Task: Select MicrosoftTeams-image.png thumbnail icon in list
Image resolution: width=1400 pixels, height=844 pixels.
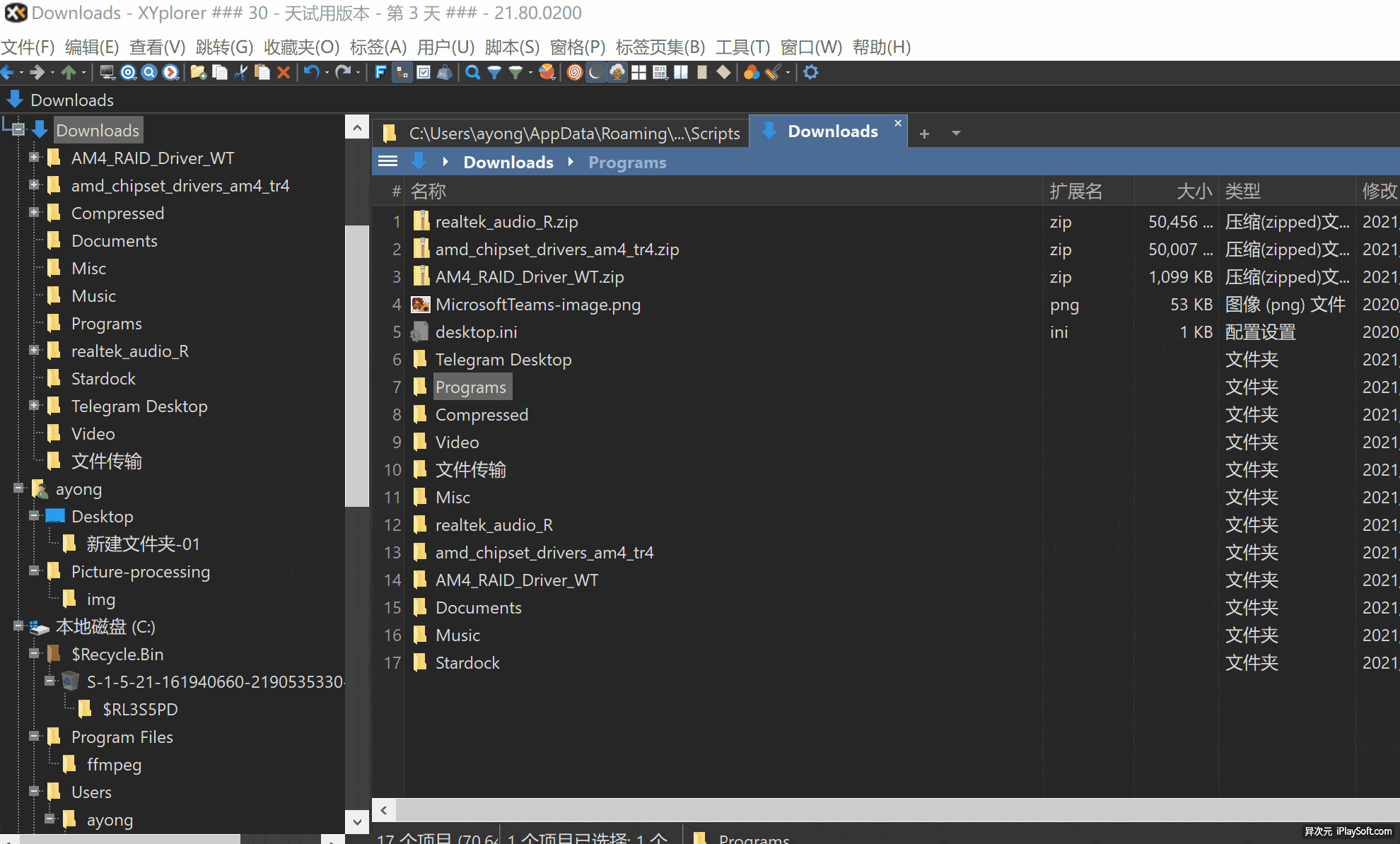Action: tap(421, 305)
